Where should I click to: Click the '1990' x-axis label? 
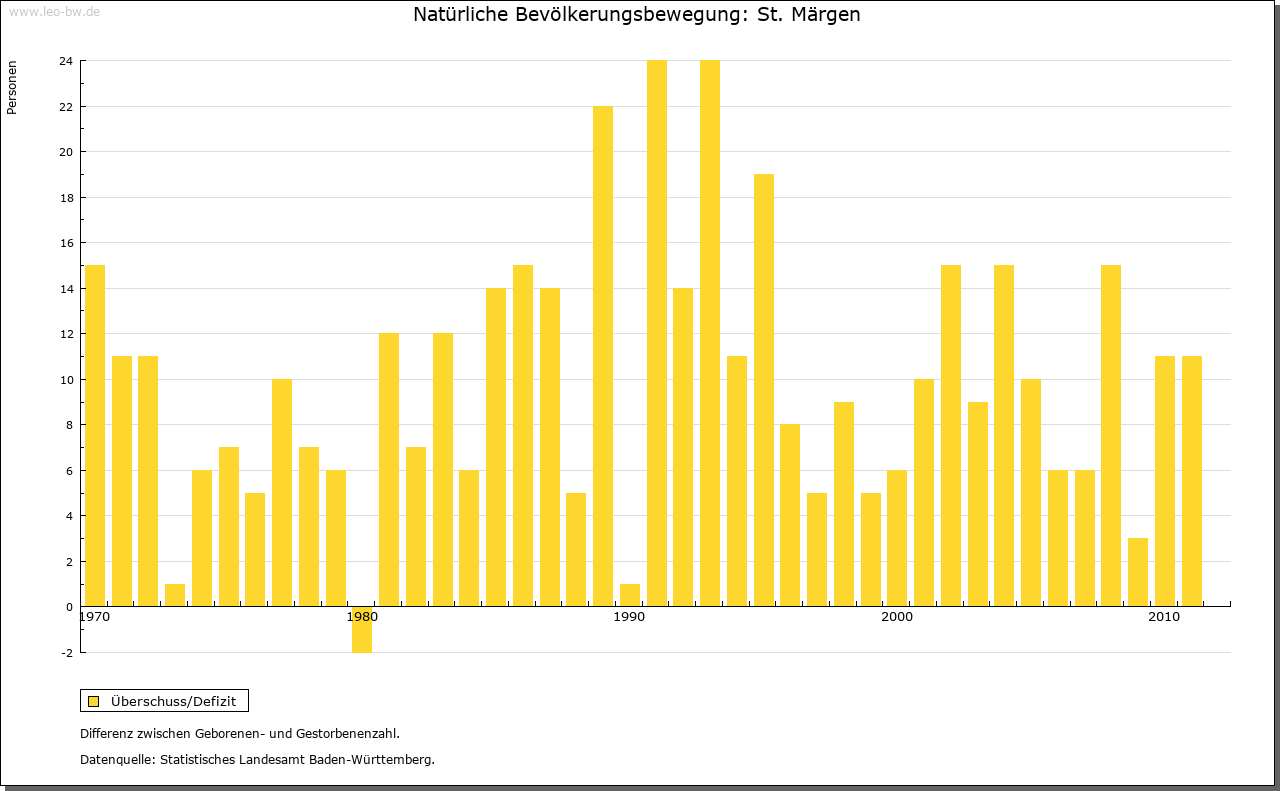(629, 617)
